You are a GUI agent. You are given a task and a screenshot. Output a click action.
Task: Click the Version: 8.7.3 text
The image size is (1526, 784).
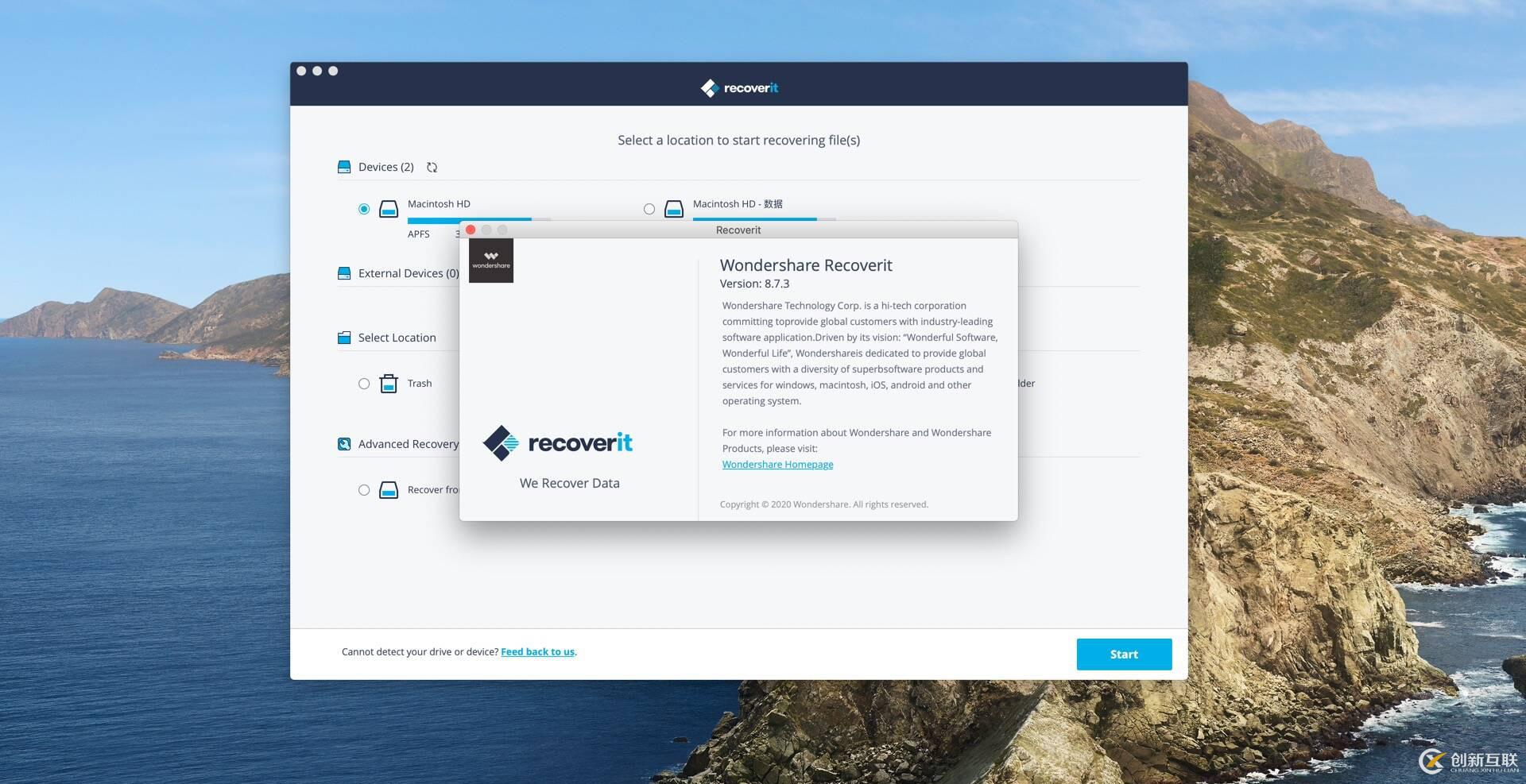pos(754,284)
